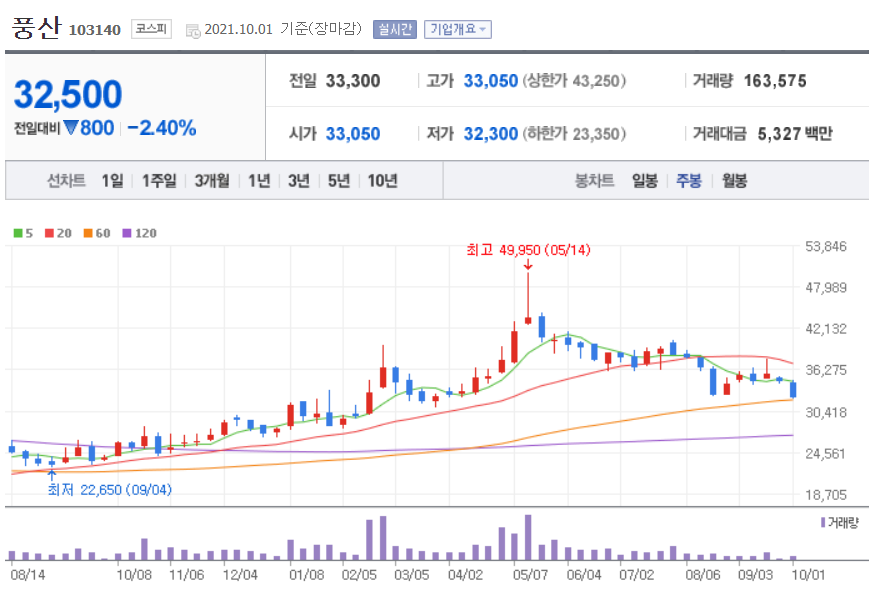Click the 10/01 date axis label
869x596 pixels.
point(808,574)
